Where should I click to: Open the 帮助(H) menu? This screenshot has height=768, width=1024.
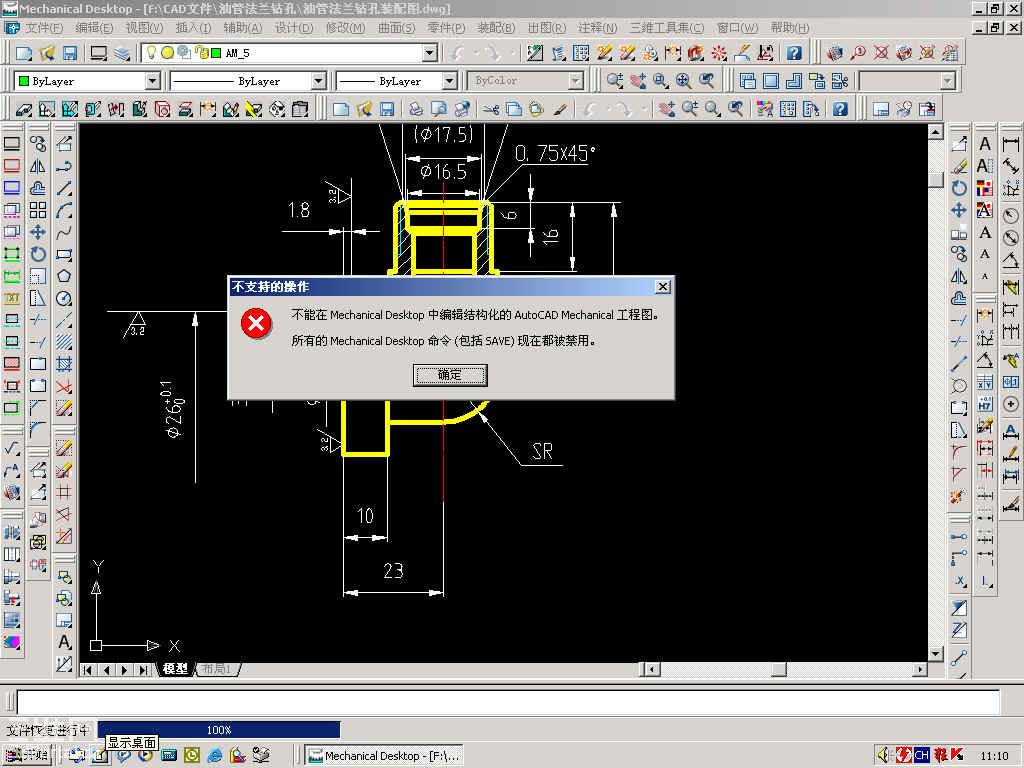[790, 28]
